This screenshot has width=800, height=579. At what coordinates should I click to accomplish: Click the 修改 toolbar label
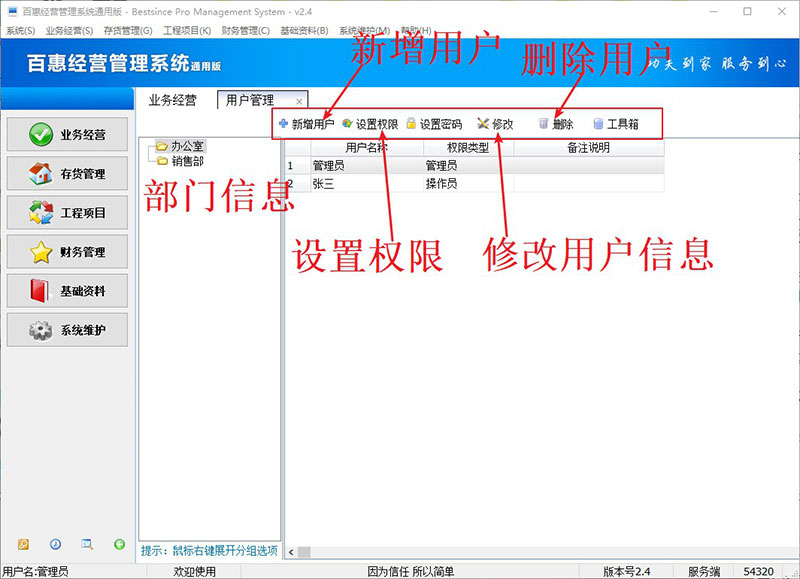(x=503, y=124)
